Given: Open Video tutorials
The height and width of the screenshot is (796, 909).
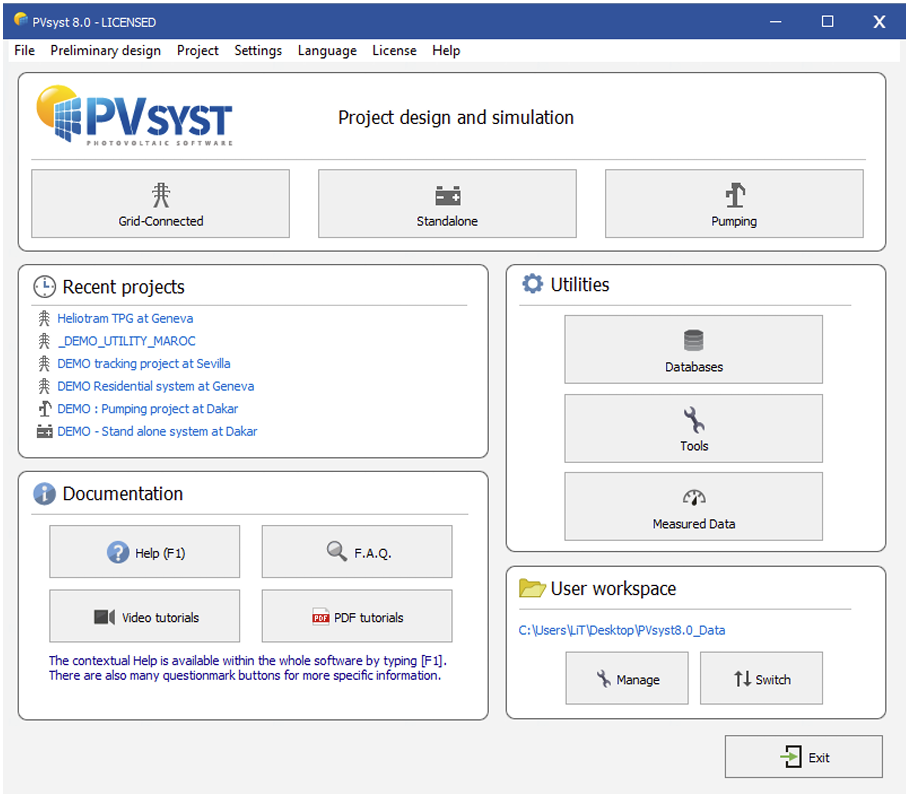Looking at the screenshot, I should click(144, 616).
